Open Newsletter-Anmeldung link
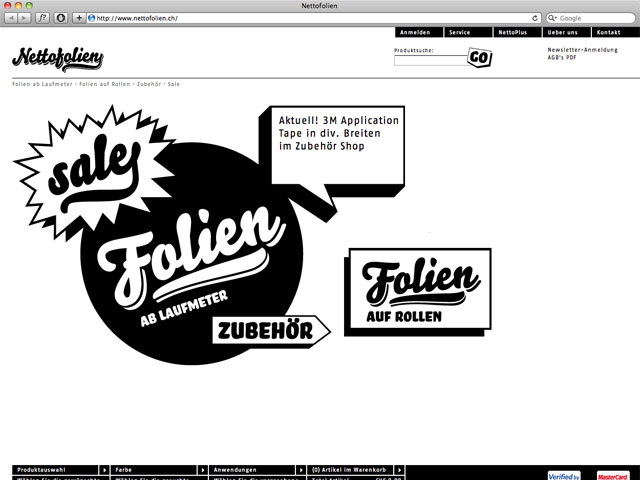This screenshot has height=480, width=640. [x=582, y=50]
